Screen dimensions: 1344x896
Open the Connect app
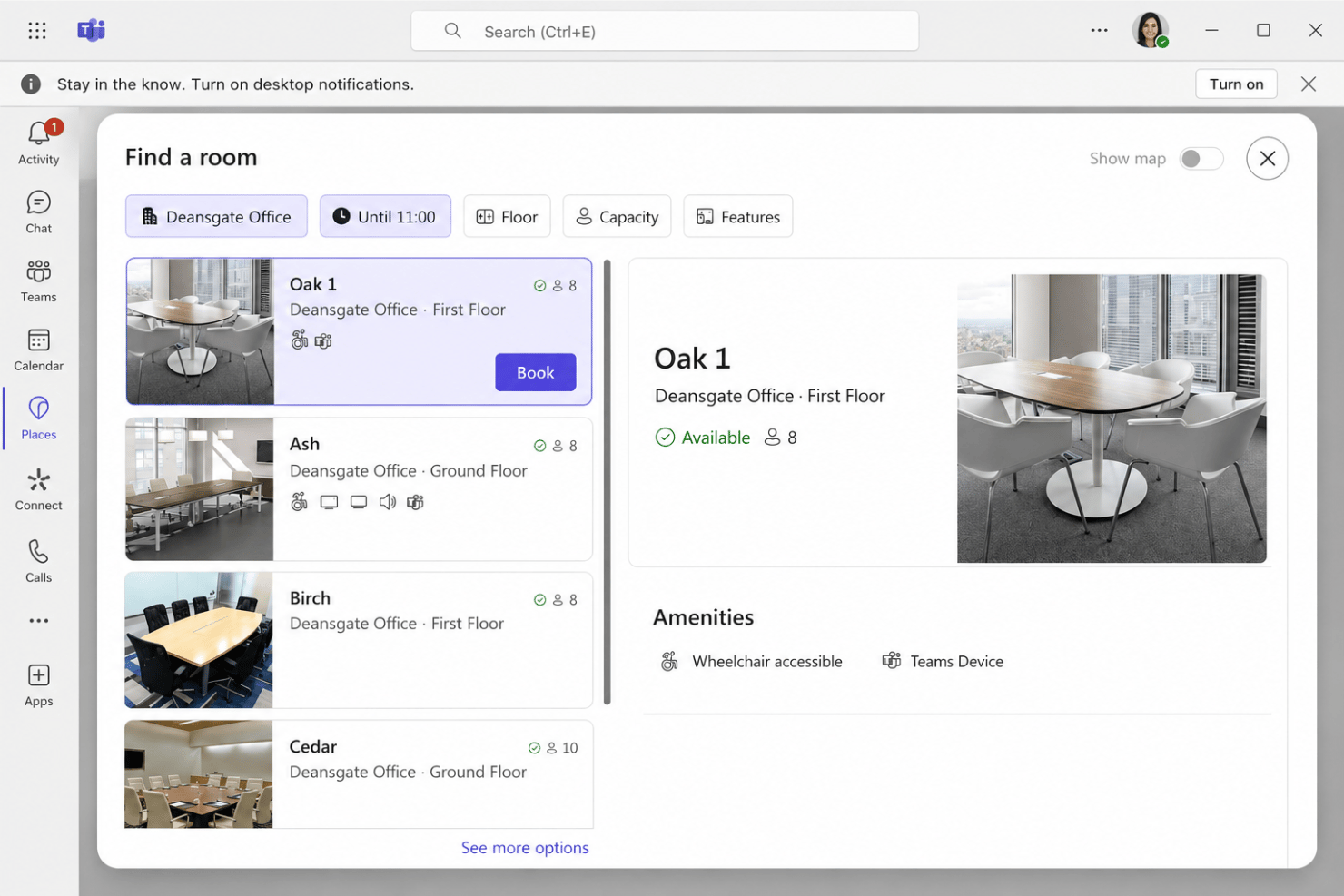point(38,489)
